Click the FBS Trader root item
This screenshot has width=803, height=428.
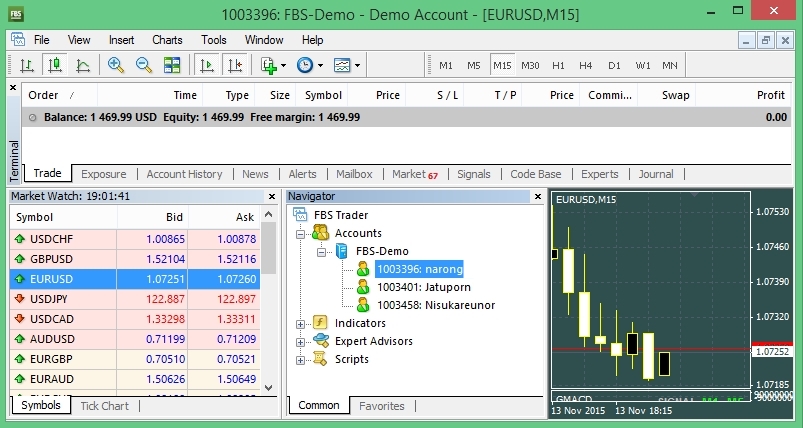(341, 215)
